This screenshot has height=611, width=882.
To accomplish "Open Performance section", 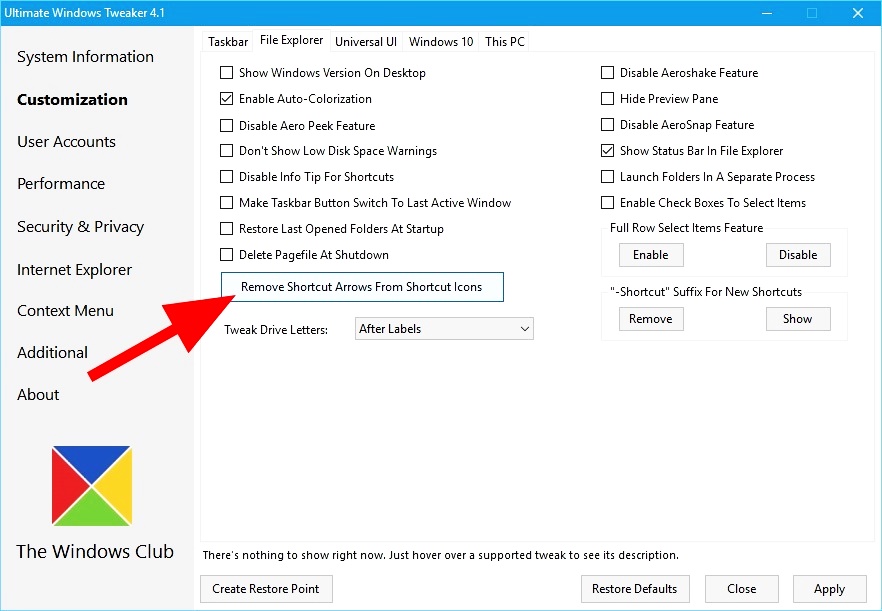I will [61, 184].
